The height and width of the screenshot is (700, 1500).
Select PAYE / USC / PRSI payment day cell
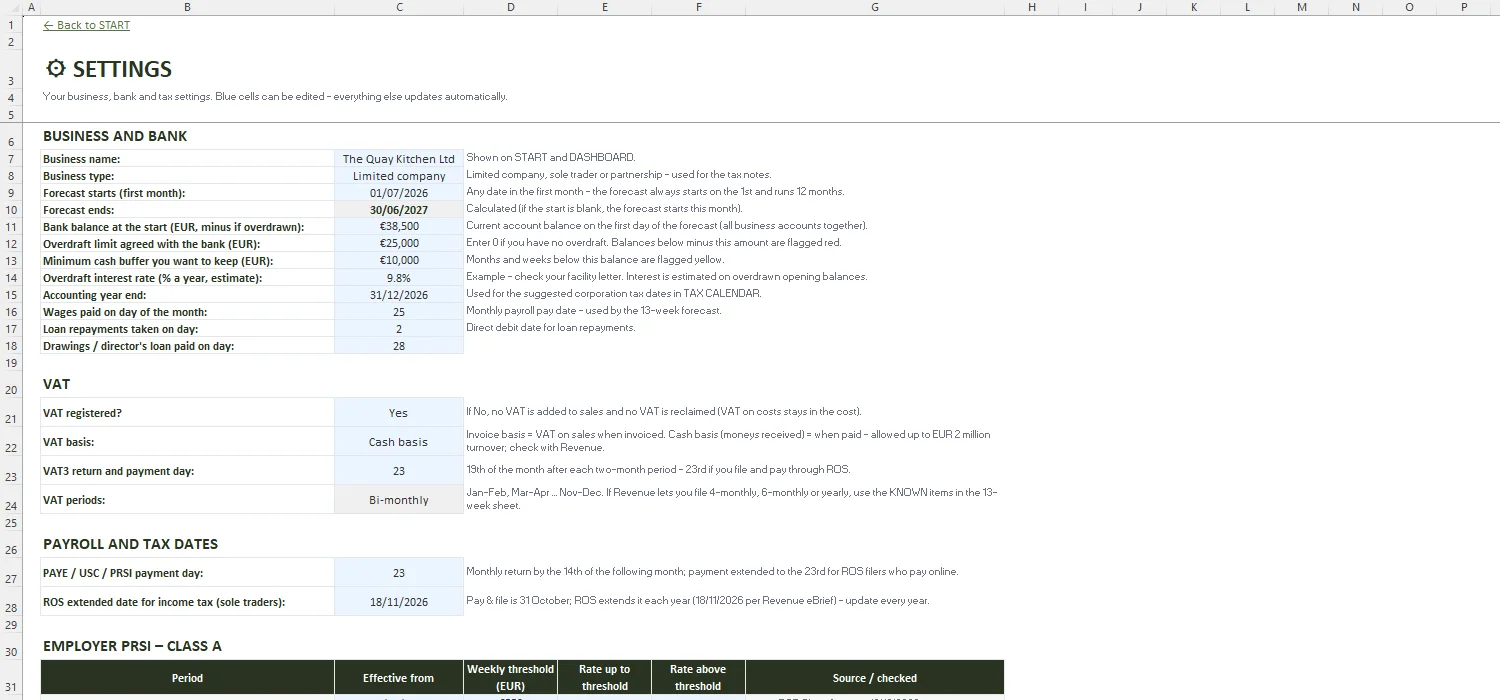(399, 573)
